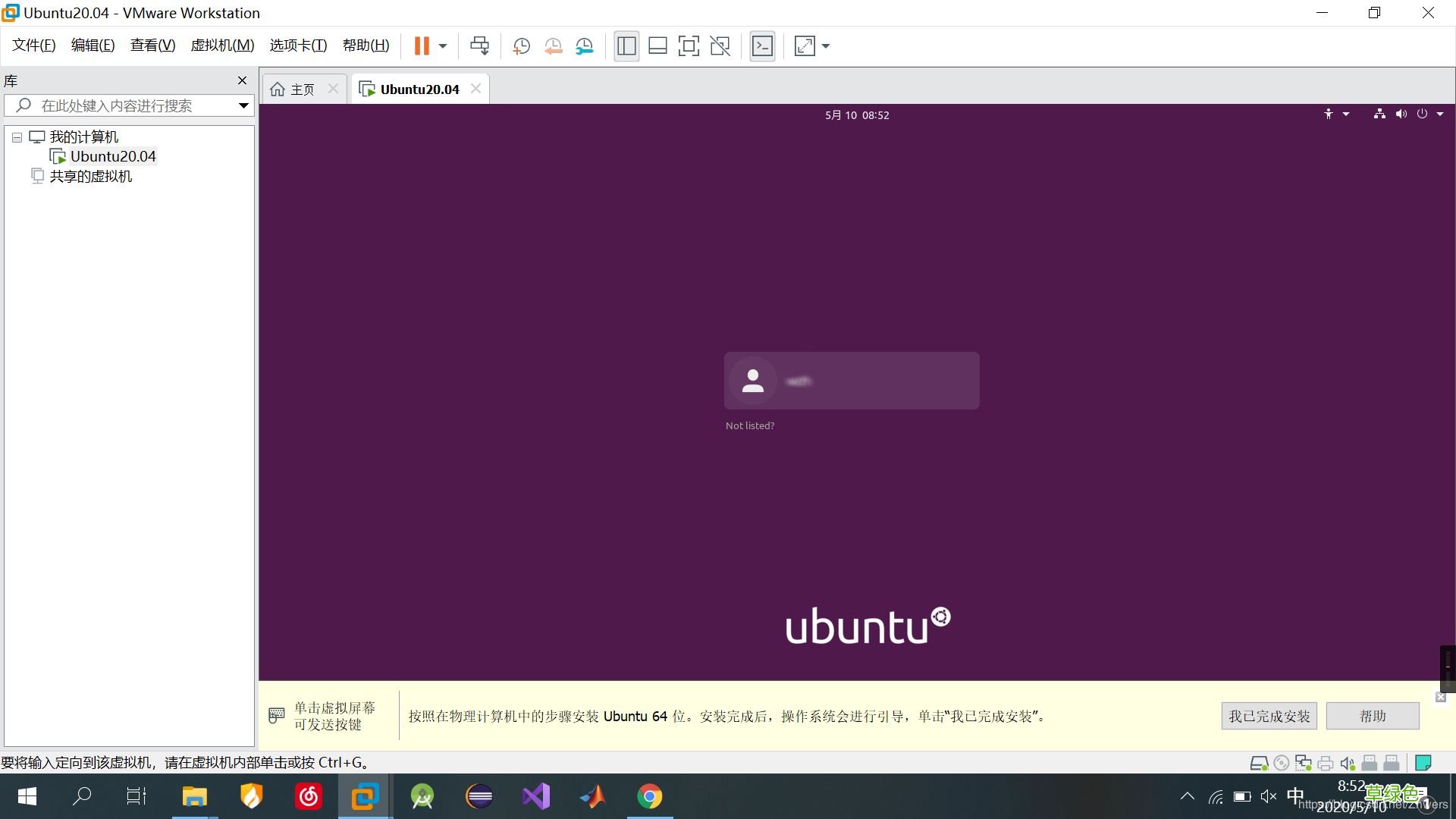This screenshot has width=1456, height=819.
Task: Click the keyboard icon beside 单击虚拟屏幕
Action: pyautogui.click(x=277, y=715)
